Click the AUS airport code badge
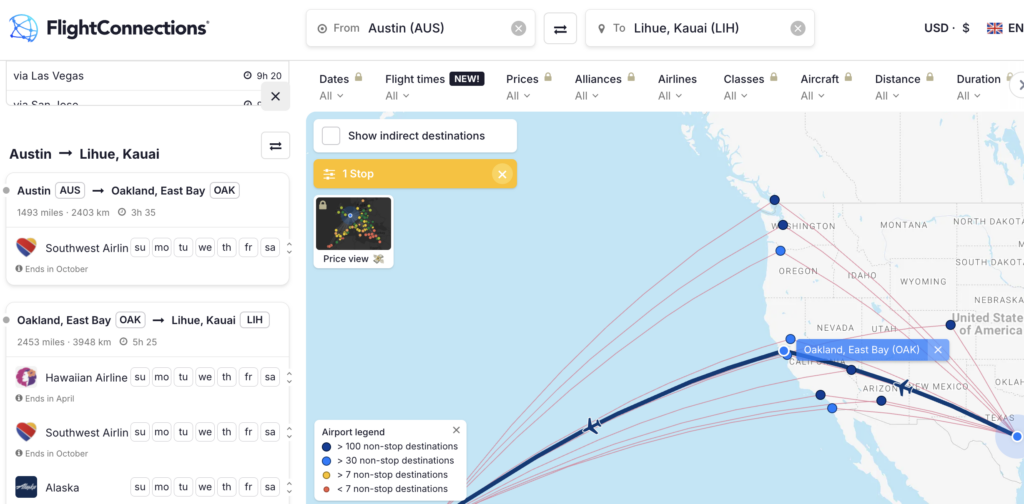1024x504 pixels. click(70, 191)
